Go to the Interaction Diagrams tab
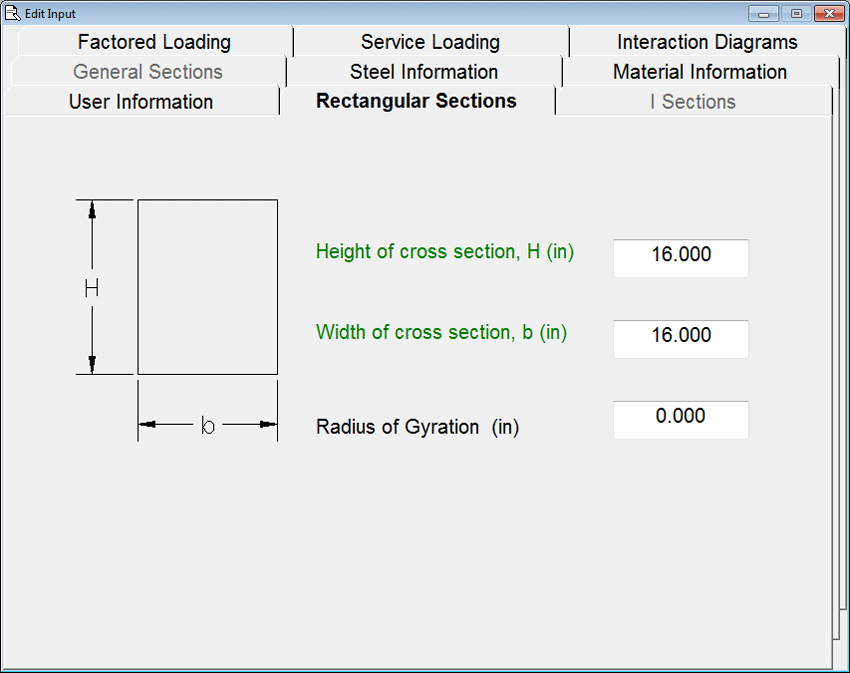The height and width of the screenshot is (673, 850). 707,42
